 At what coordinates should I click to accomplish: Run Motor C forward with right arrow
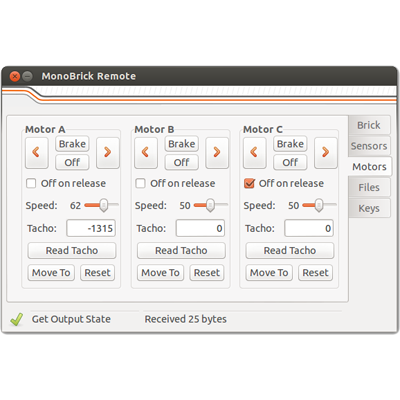[x=326, y=153]
